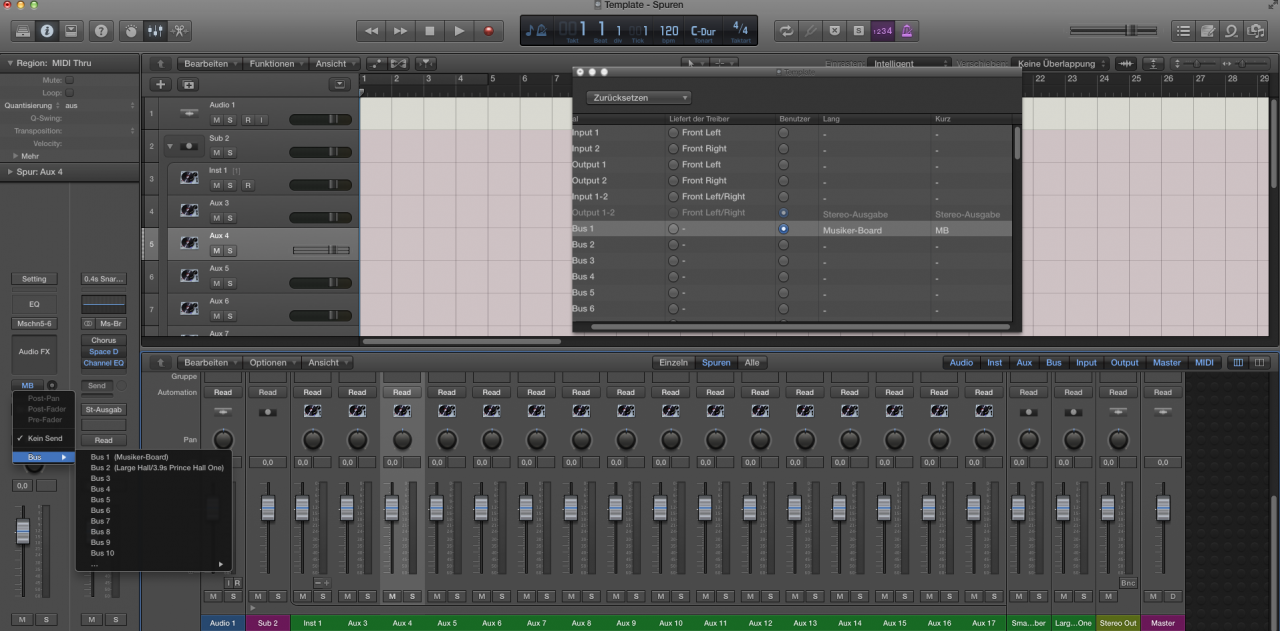Toggle the Automation icon in tracks toolbar
Viewport: 1280px width, 631px height.
pos(377,64)
